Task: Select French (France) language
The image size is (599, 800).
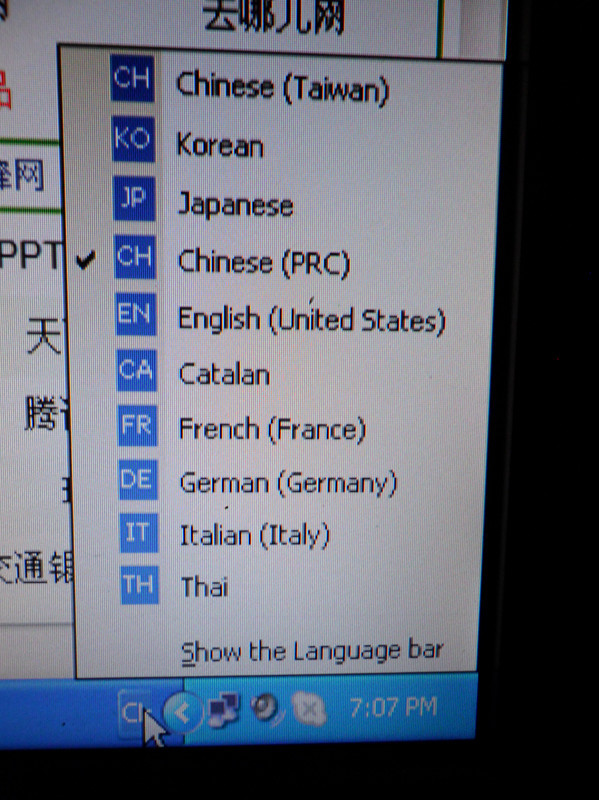Action: pyautogui.click(x=282, y=428)
